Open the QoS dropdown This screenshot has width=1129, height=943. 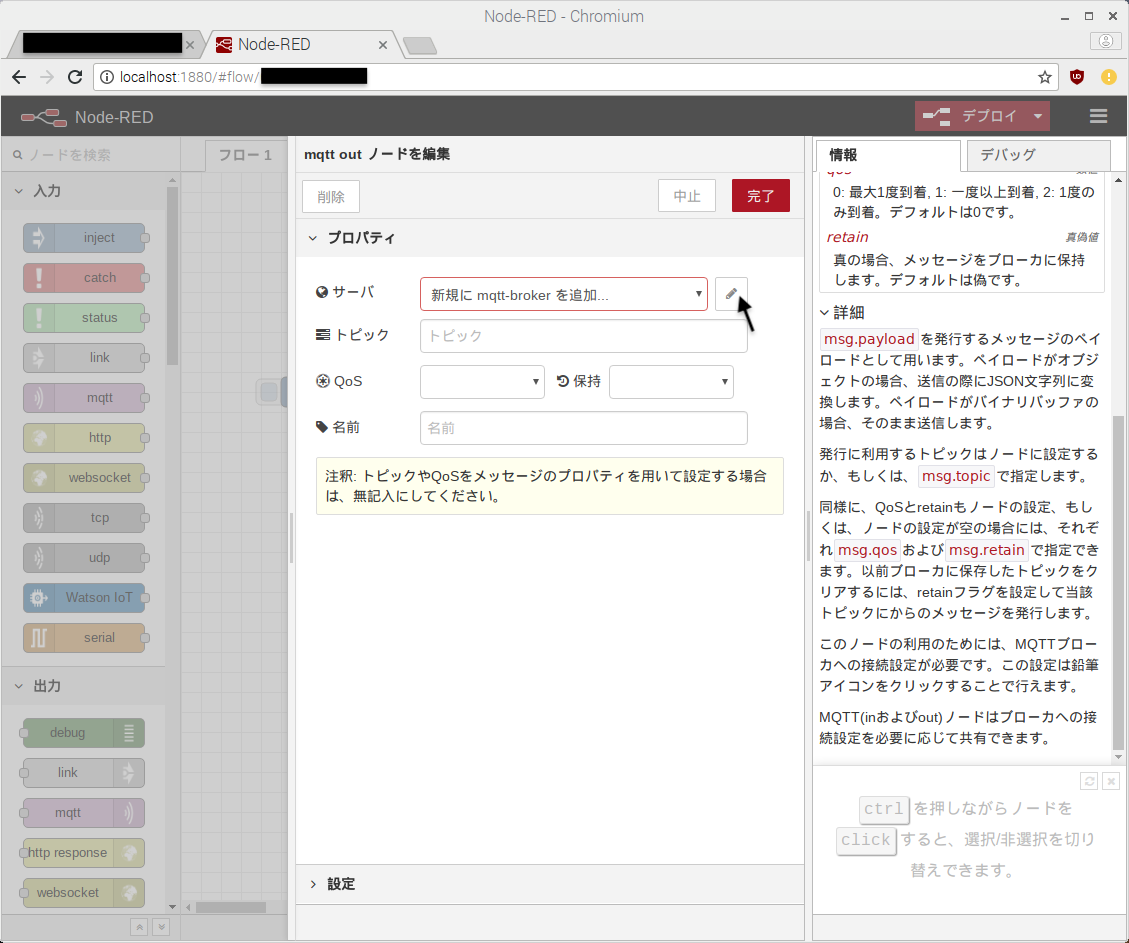pos(482,382)
